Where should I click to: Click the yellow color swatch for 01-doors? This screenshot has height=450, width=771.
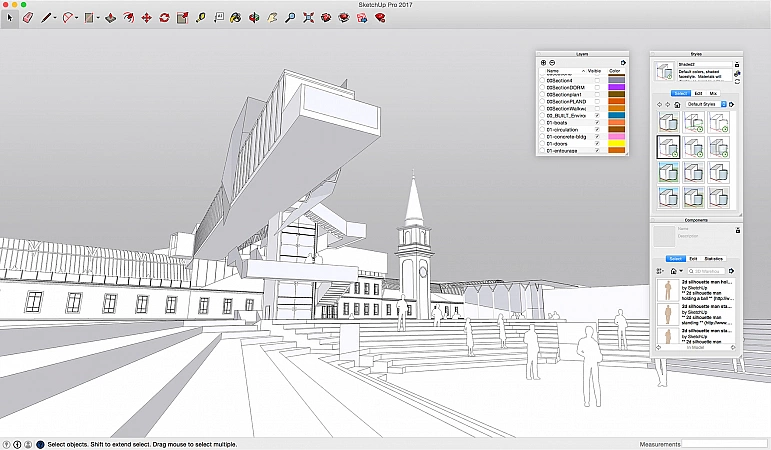617,143
